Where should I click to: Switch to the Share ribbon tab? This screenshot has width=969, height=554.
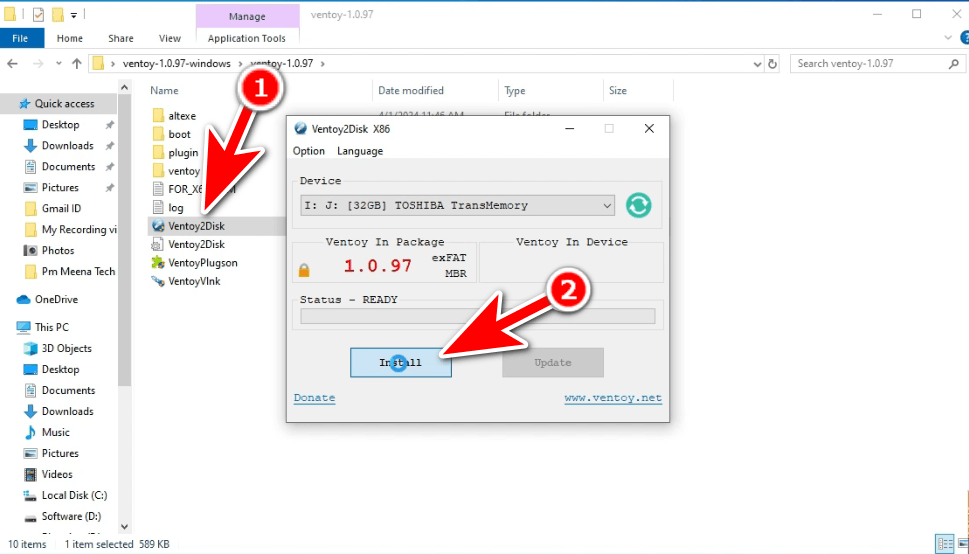(x=121, y=38)
